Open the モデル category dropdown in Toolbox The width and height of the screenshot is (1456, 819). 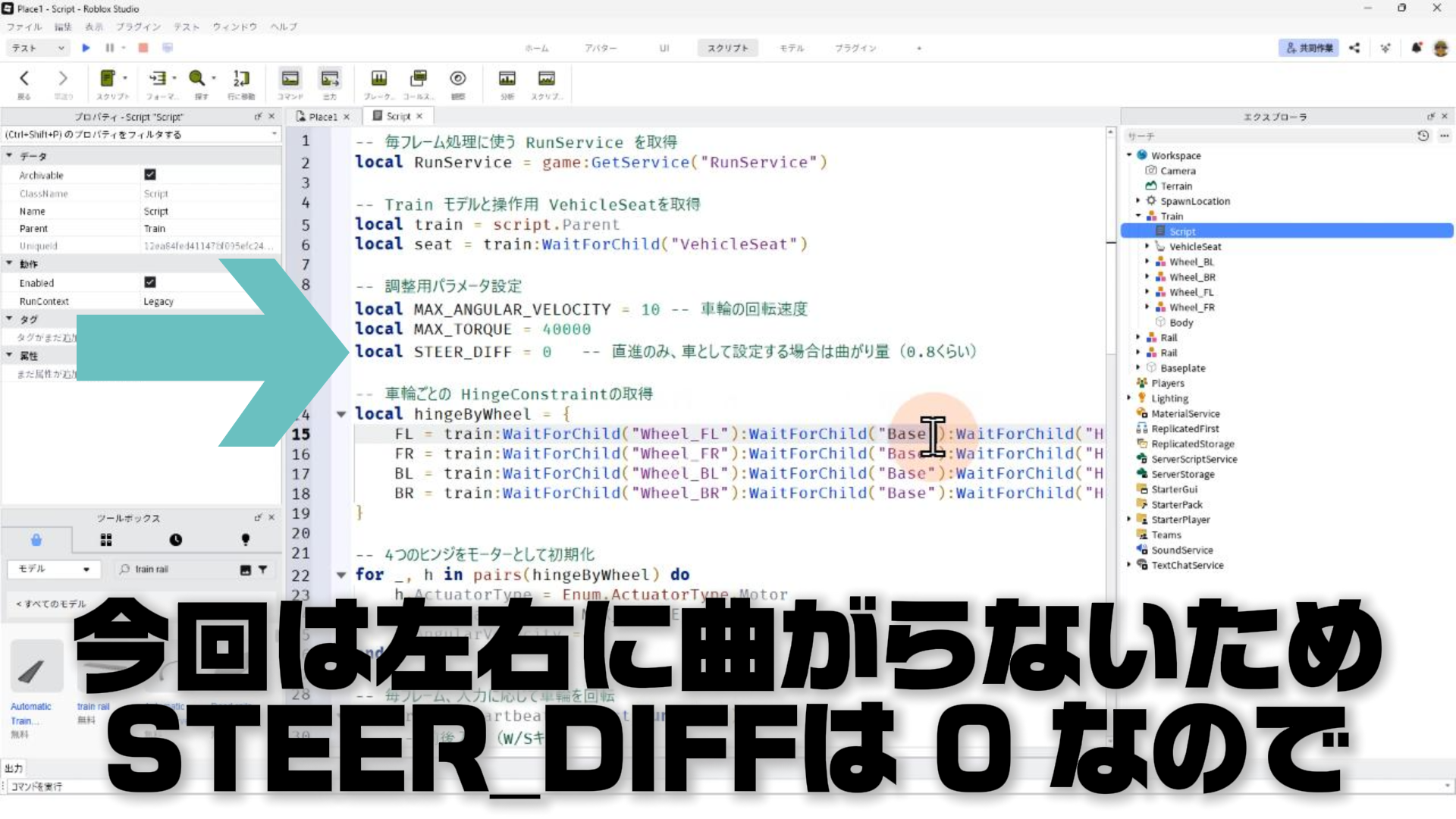pos(53,569)
